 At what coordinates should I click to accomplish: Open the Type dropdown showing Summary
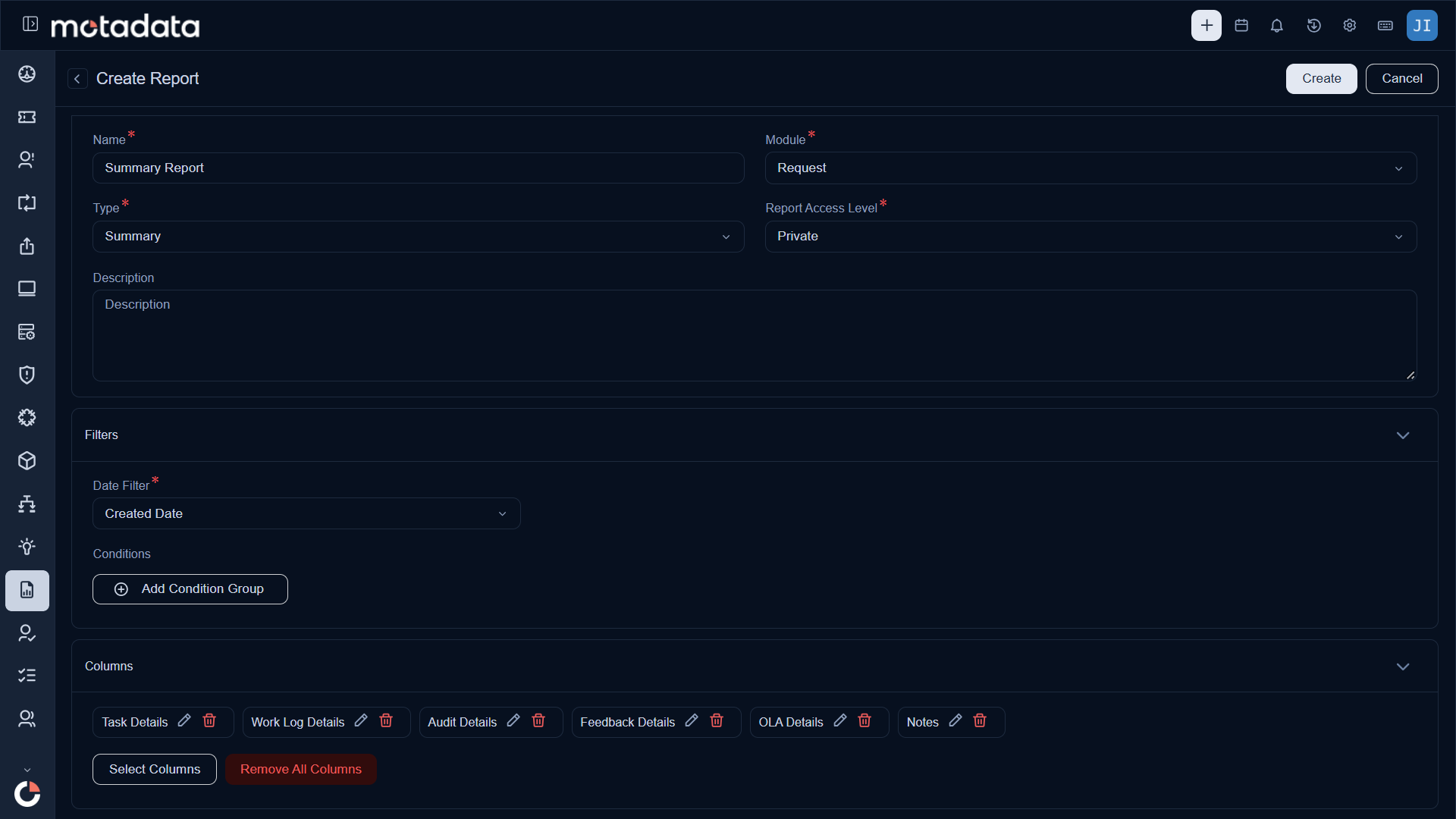pyautogui.click(x=418, y=237)
